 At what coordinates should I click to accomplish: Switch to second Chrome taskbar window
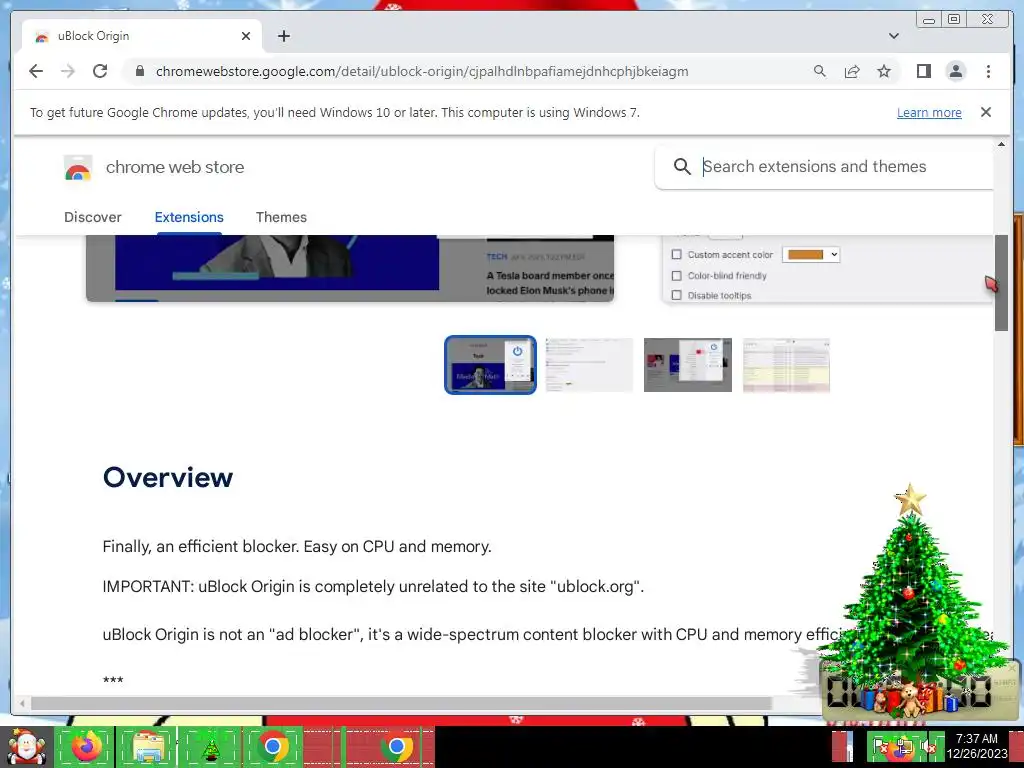pyautogui.click(x=396, y=746)
